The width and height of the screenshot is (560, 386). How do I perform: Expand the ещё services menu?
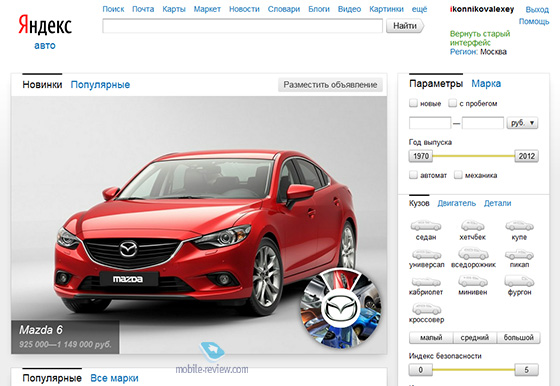(419, 9)
